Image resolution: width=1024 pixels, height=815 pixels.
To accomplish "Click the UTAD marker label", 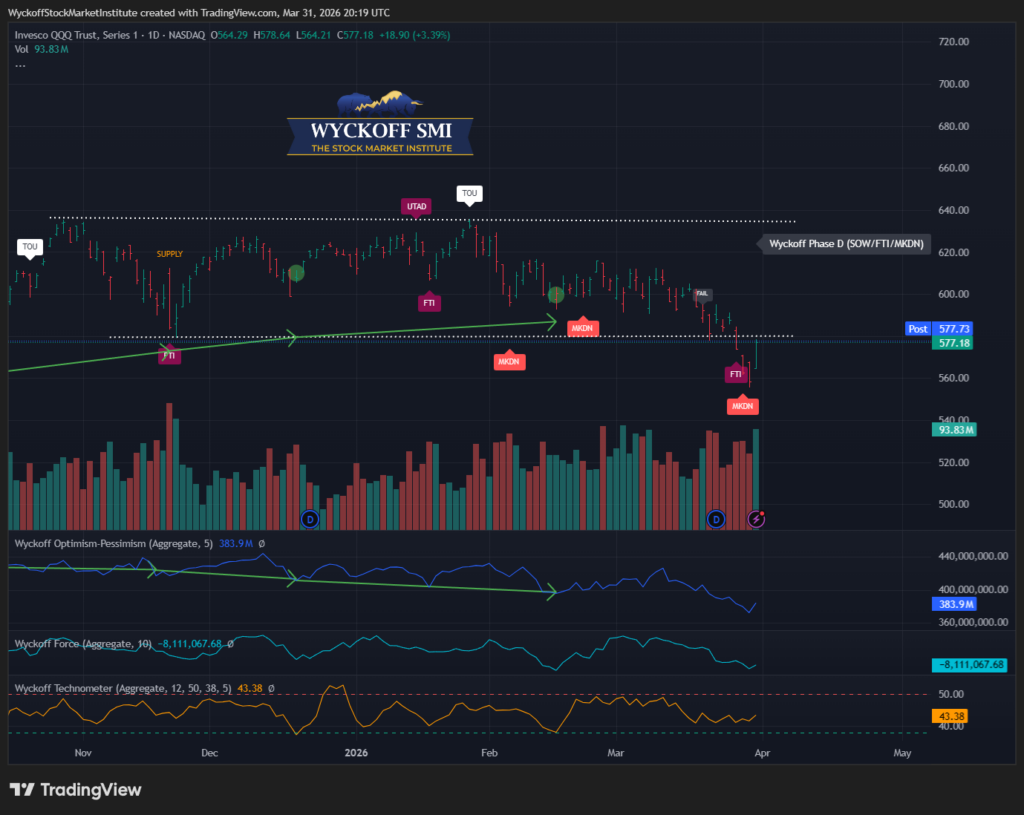I will coord(417,206).
